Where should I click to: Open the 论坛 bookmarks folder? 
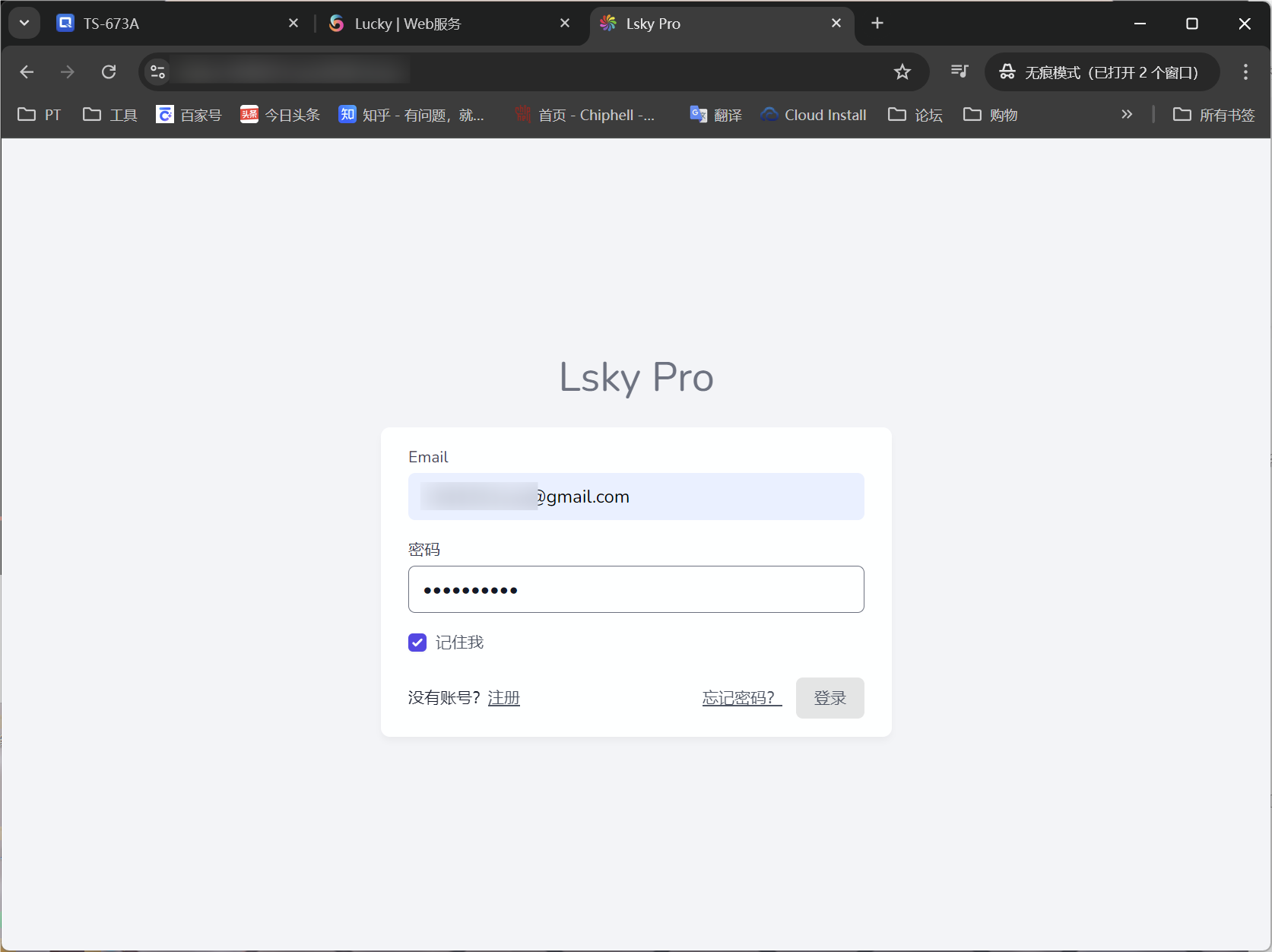(915, 115)
